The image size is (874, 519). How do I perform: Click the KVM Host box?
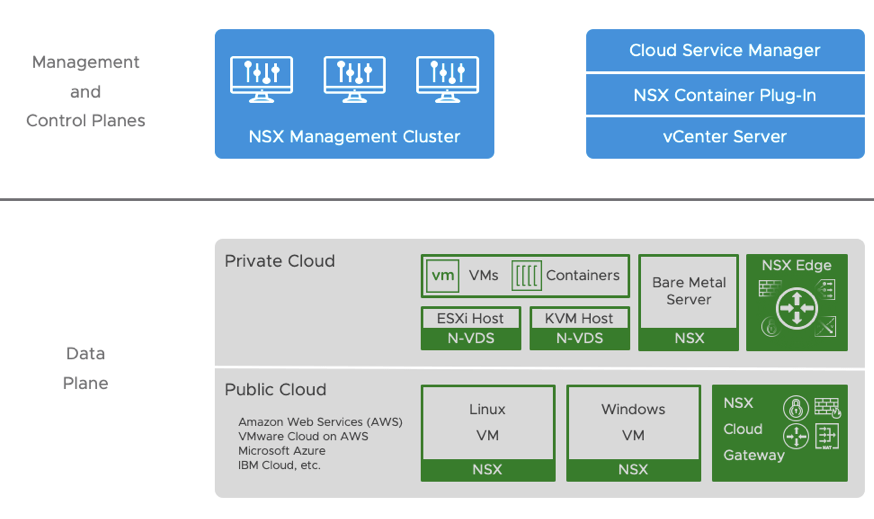579,319
